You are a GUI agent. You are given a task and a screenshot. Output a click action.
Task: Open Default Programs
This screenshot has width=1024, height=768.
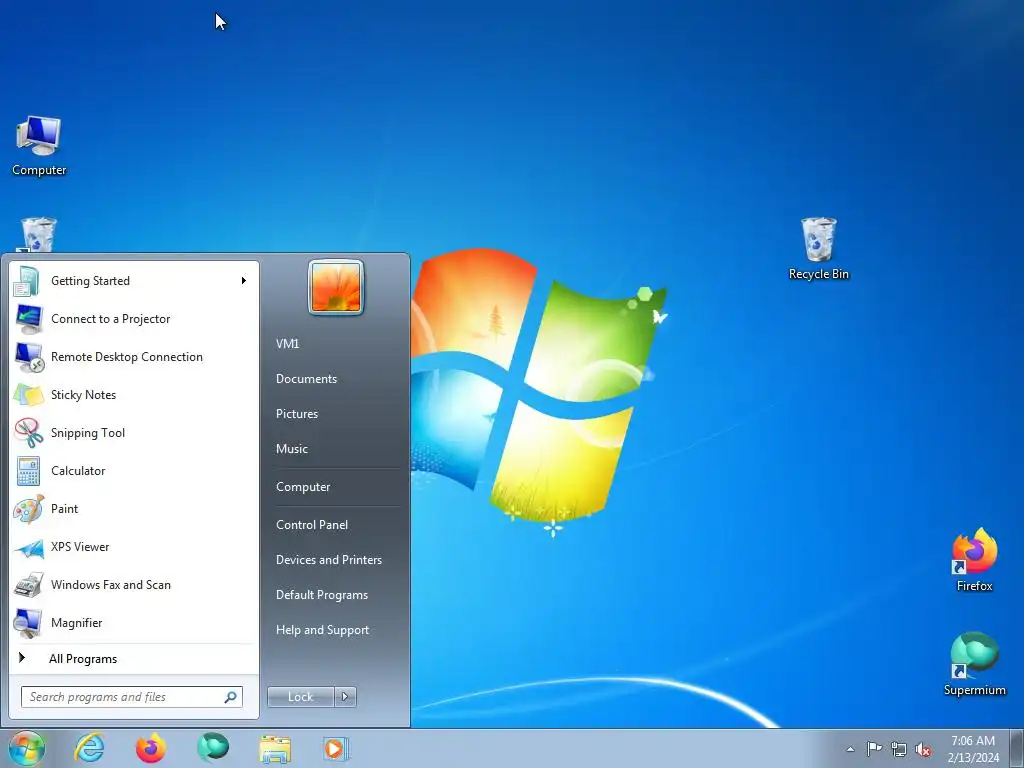coord(322,595)
